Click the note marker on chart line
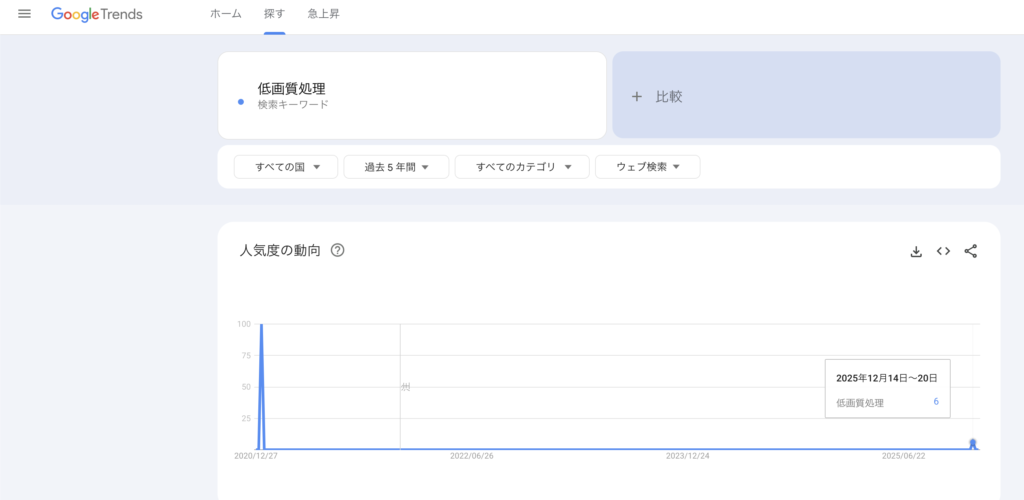This screenshot has width=1024, height=500. coord(405,386)
